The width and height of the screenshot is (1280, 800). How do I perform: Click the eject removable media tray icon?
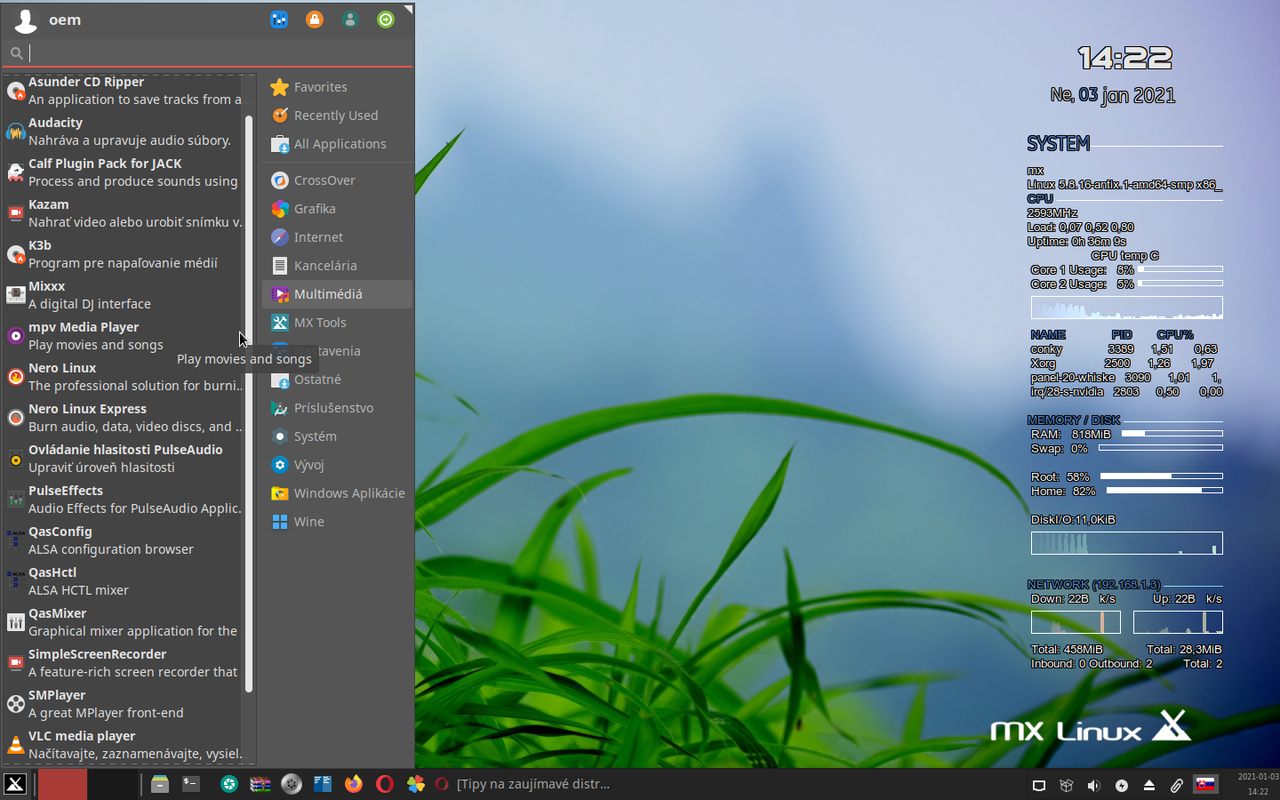(x=1150, y=786)
